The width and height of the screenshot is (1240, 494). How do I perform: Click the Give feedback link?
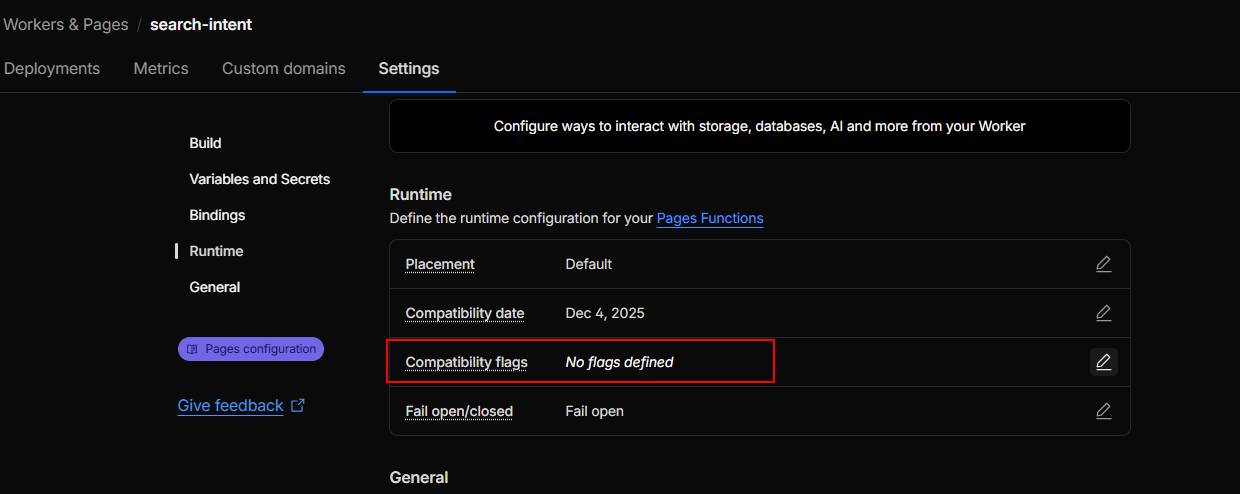[x=230, y=406]
